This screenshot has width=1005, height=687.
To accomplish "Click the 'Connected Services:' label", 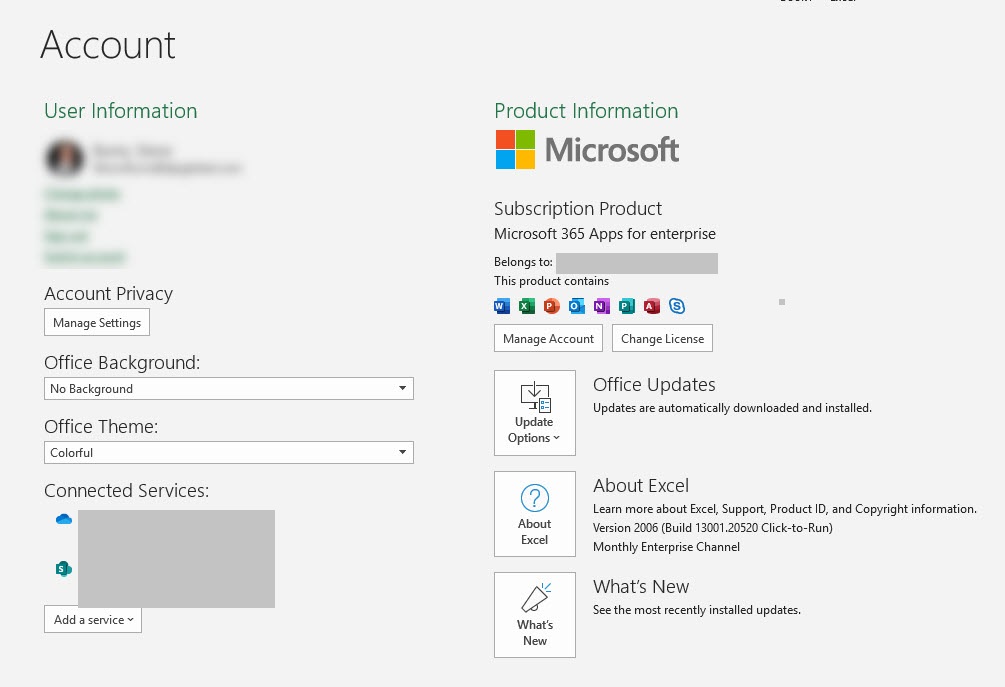I will 126,491.
